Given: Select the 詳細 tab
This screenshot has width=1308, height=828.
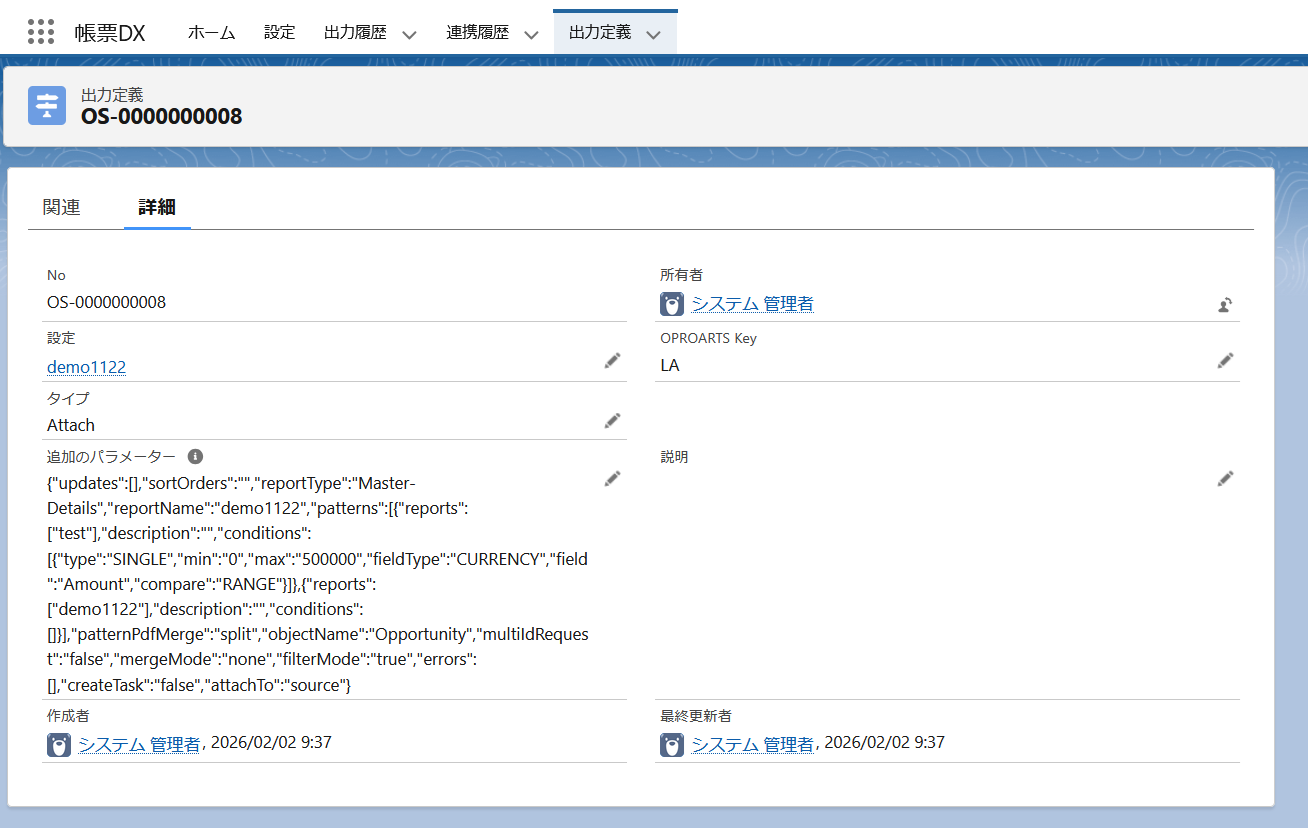Looking at the screenshot, I should click(x=157, y=207).
